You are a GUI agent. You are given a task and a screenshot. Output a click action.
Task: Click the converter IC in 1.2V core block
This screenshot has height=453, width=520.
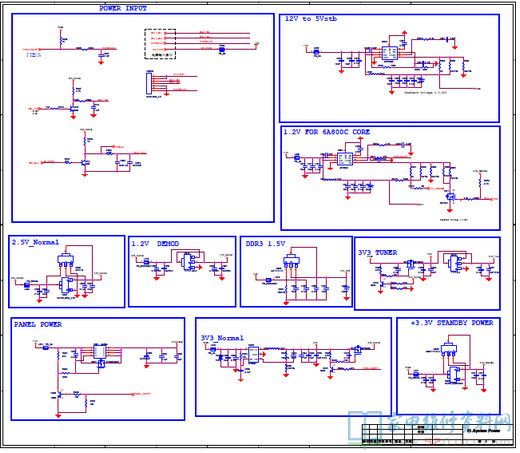(345, 159)
